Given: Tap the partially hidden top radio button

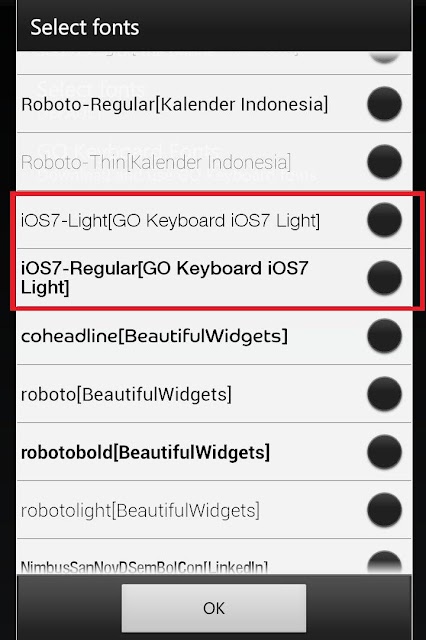Looking at the screenshot, I should point(384,58).
